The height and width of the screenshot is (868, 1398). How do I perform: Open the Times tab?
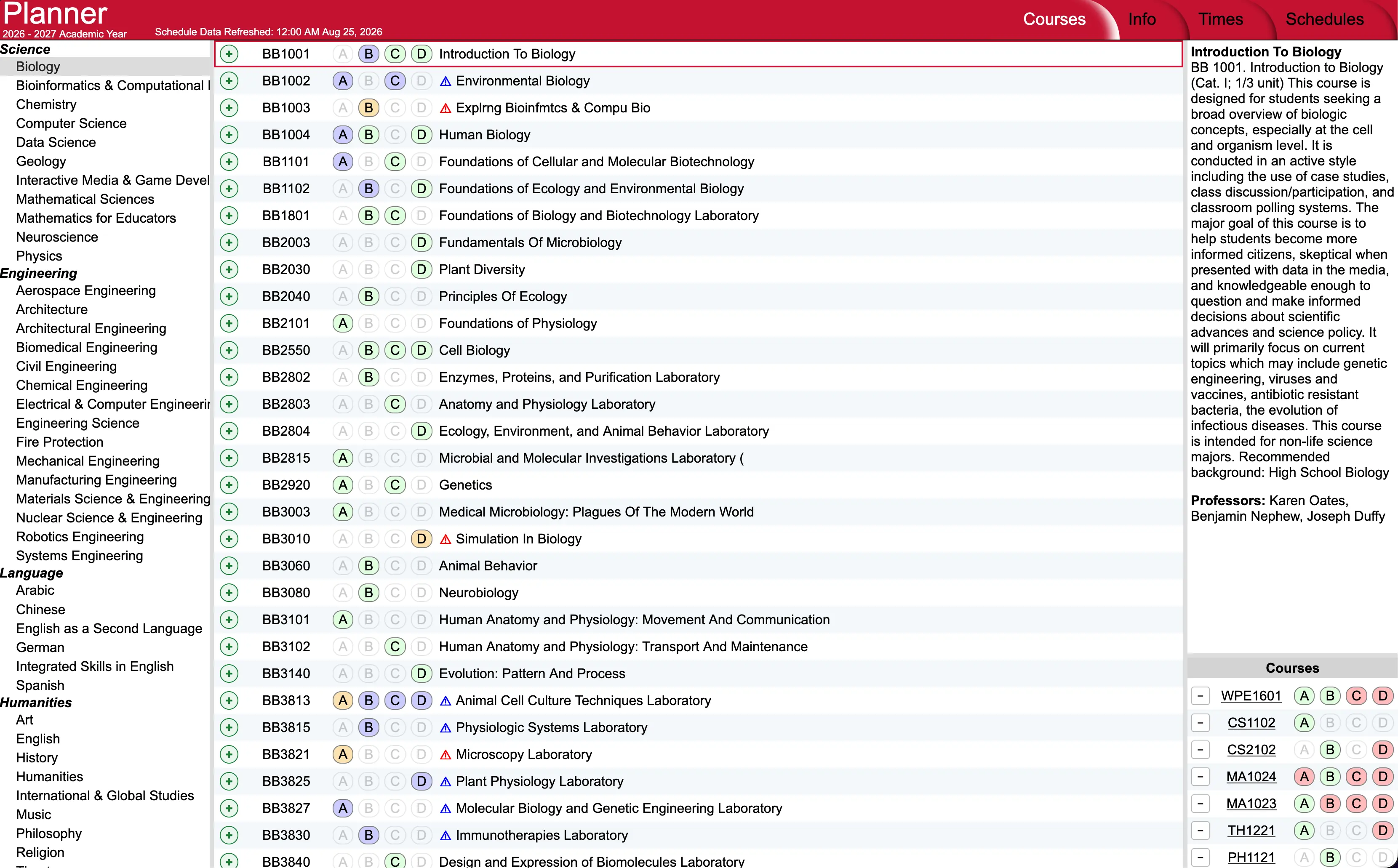pos(1221,19)
